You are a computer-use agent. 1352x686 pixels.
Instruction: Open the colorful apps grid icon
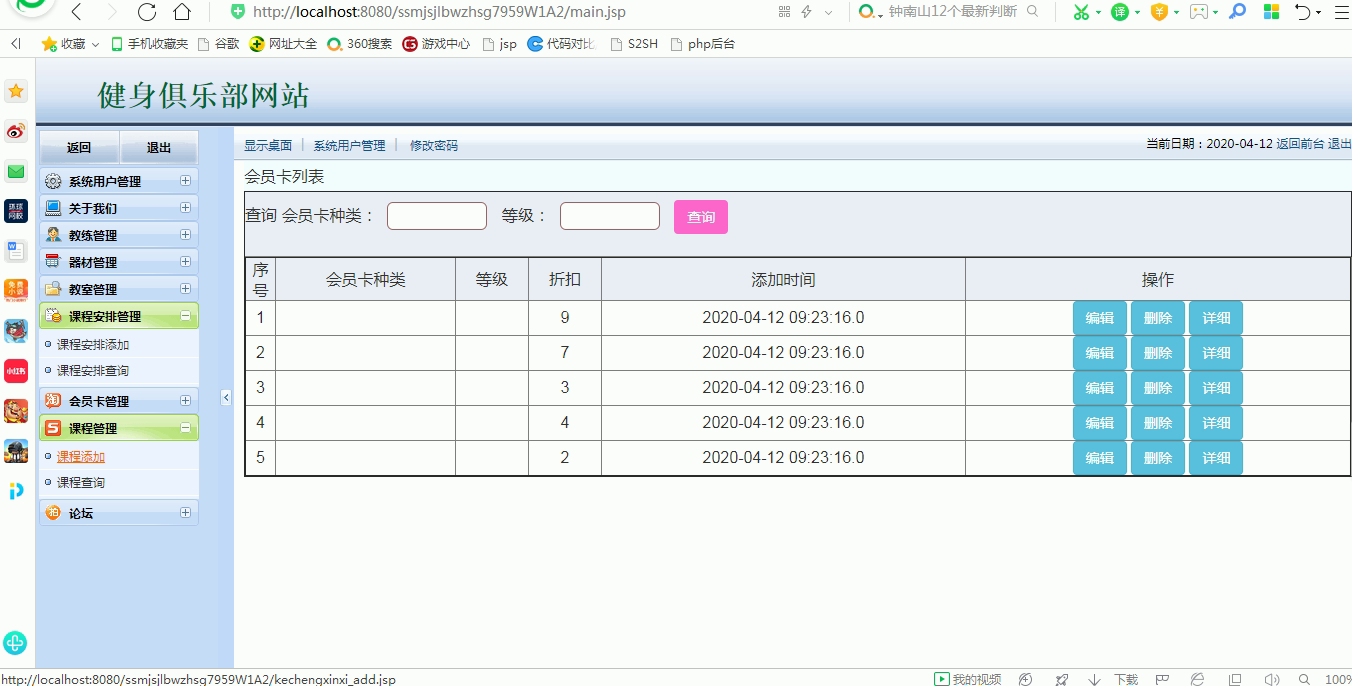(x=1272, y=12)
